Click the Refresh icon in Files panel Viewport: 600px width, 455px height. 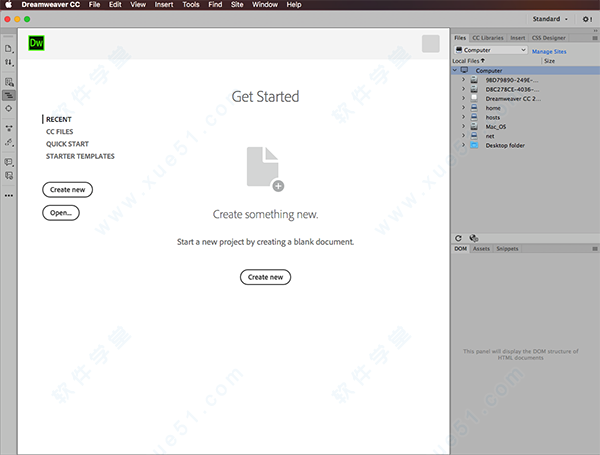pyautogui.click(x=458, y=238)
